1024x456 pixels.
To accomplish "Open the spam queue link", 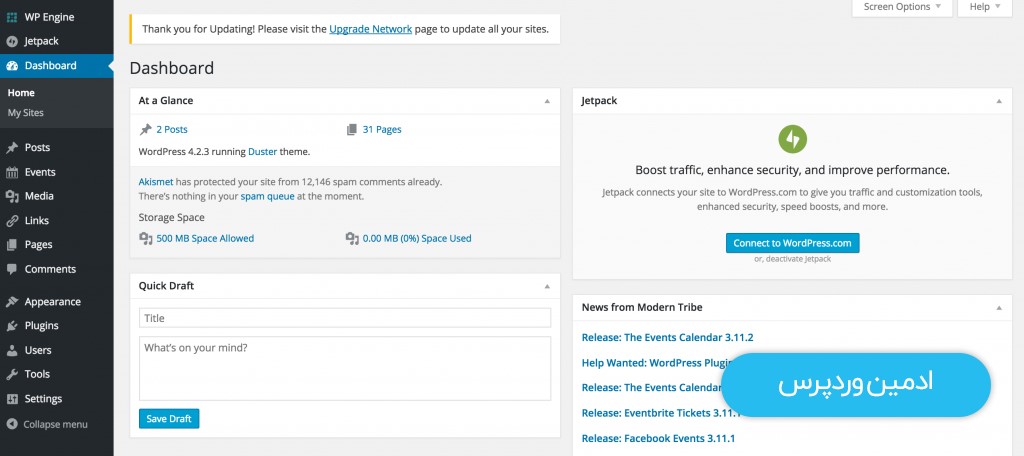I will (267, 196).
